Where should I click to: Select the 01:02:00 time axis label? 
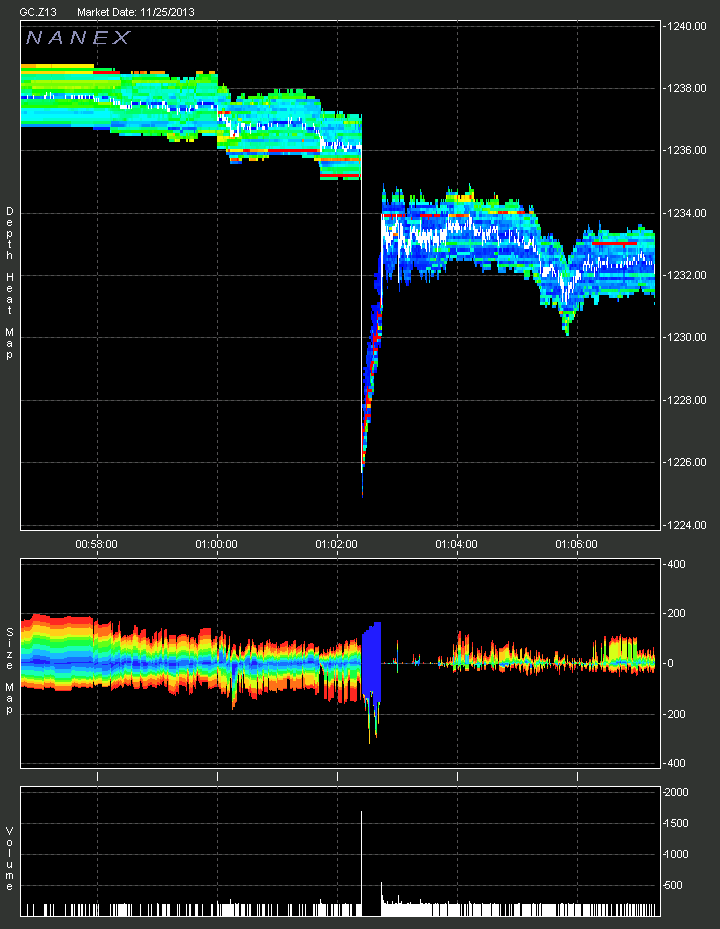337,544
